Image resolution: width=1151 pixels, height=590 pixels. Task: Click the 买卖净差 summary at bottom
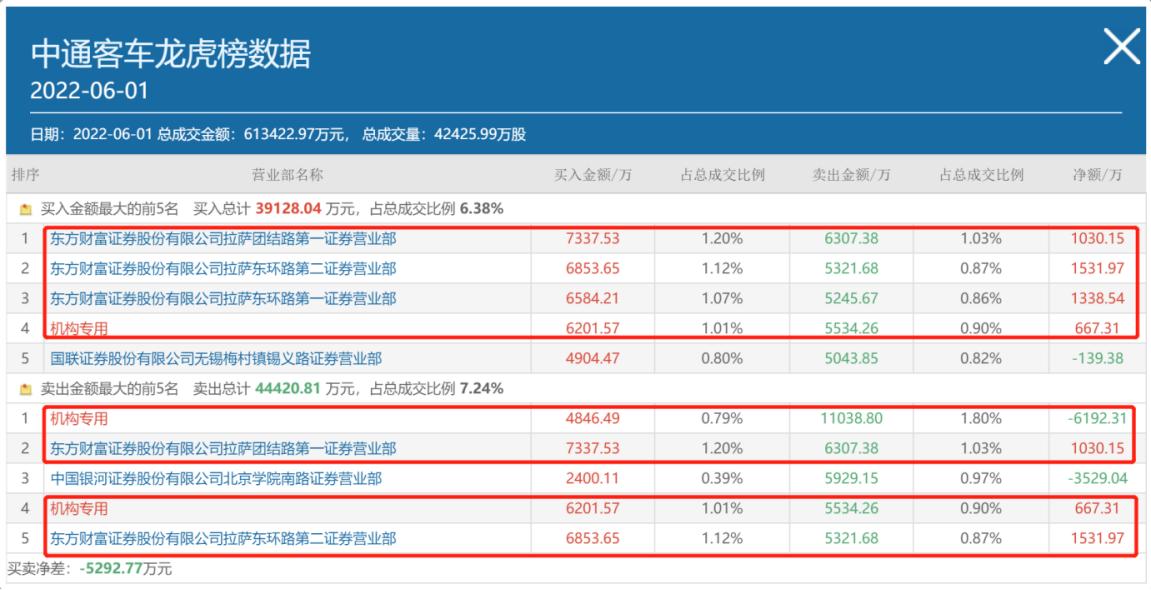pos(90,569)
